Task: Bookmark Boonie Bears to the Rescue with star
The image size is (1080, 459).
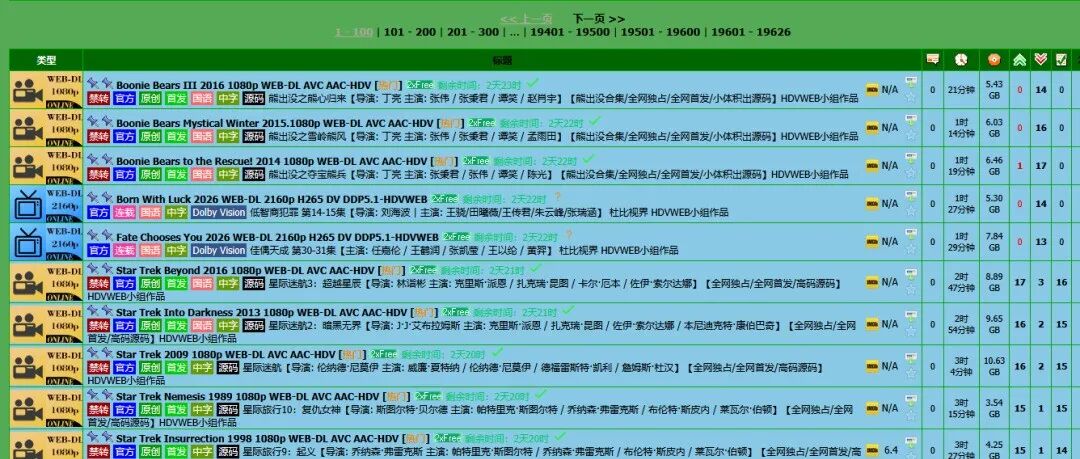Action: tap(911, 173)
